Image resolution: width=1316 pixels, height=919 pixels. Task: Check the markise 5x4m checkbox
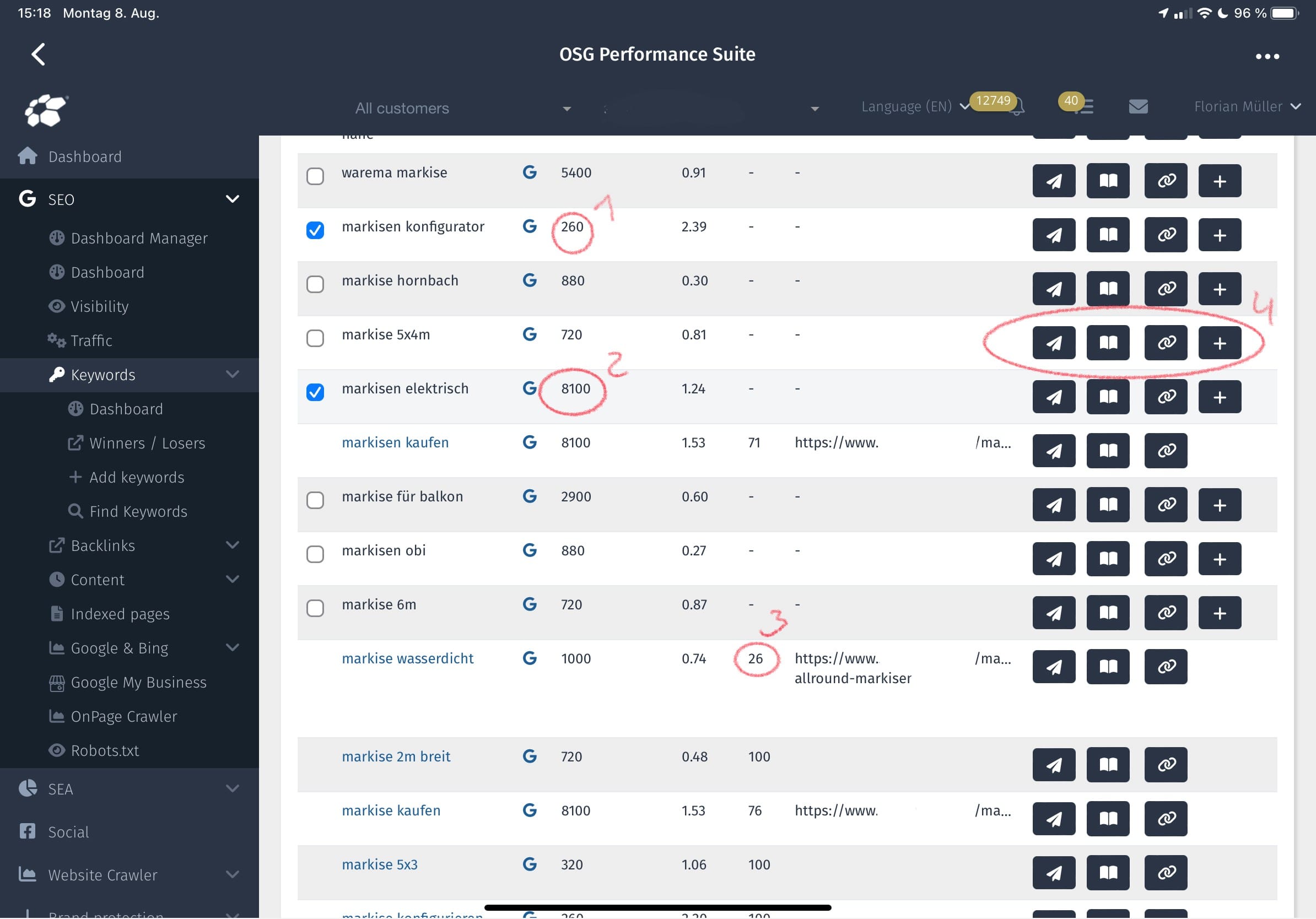point(315,338)
